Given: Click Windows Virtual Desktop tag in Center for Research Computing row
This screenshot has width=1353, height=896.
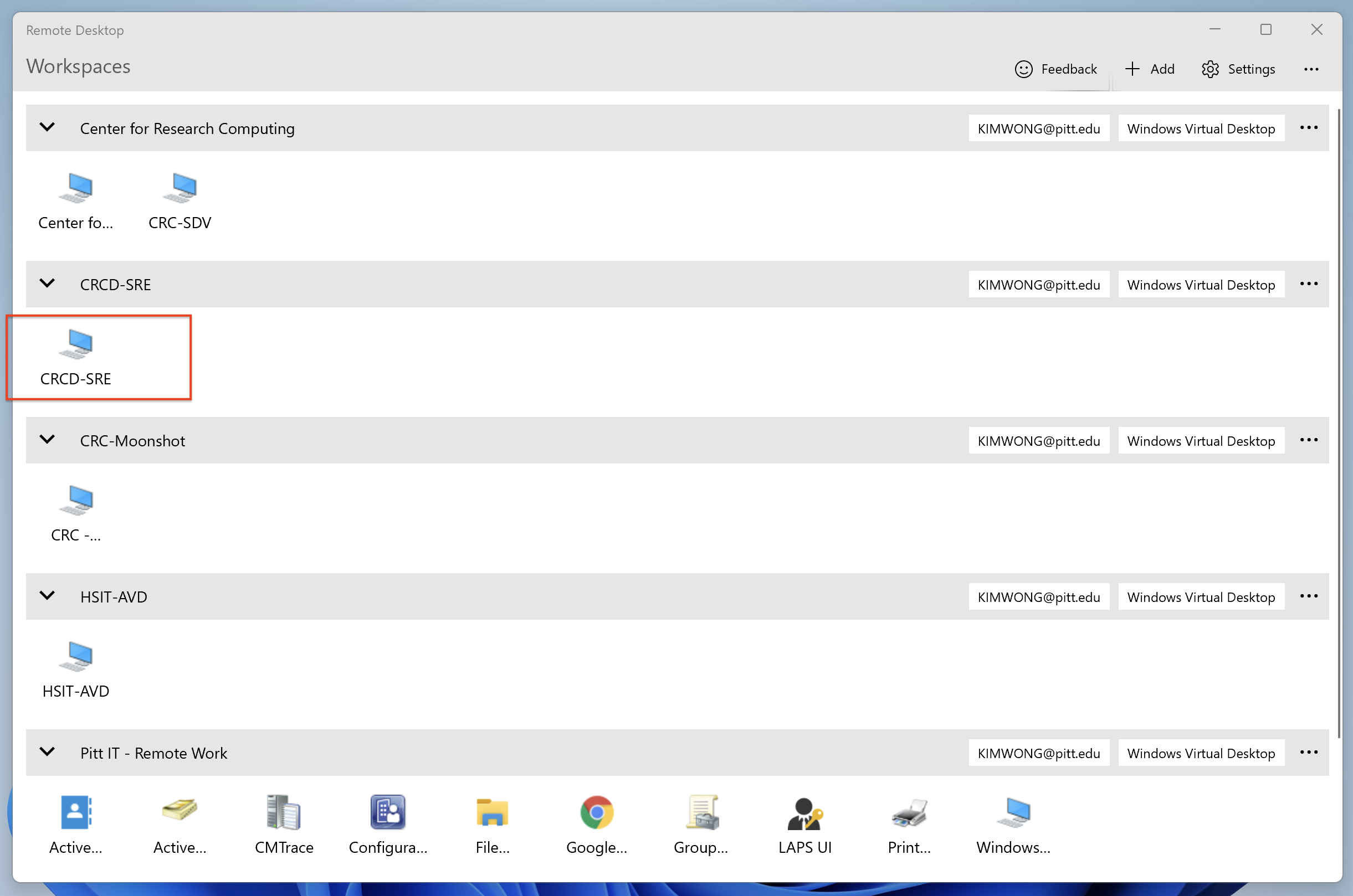Looking at the screenshot, I should 1201,128.
